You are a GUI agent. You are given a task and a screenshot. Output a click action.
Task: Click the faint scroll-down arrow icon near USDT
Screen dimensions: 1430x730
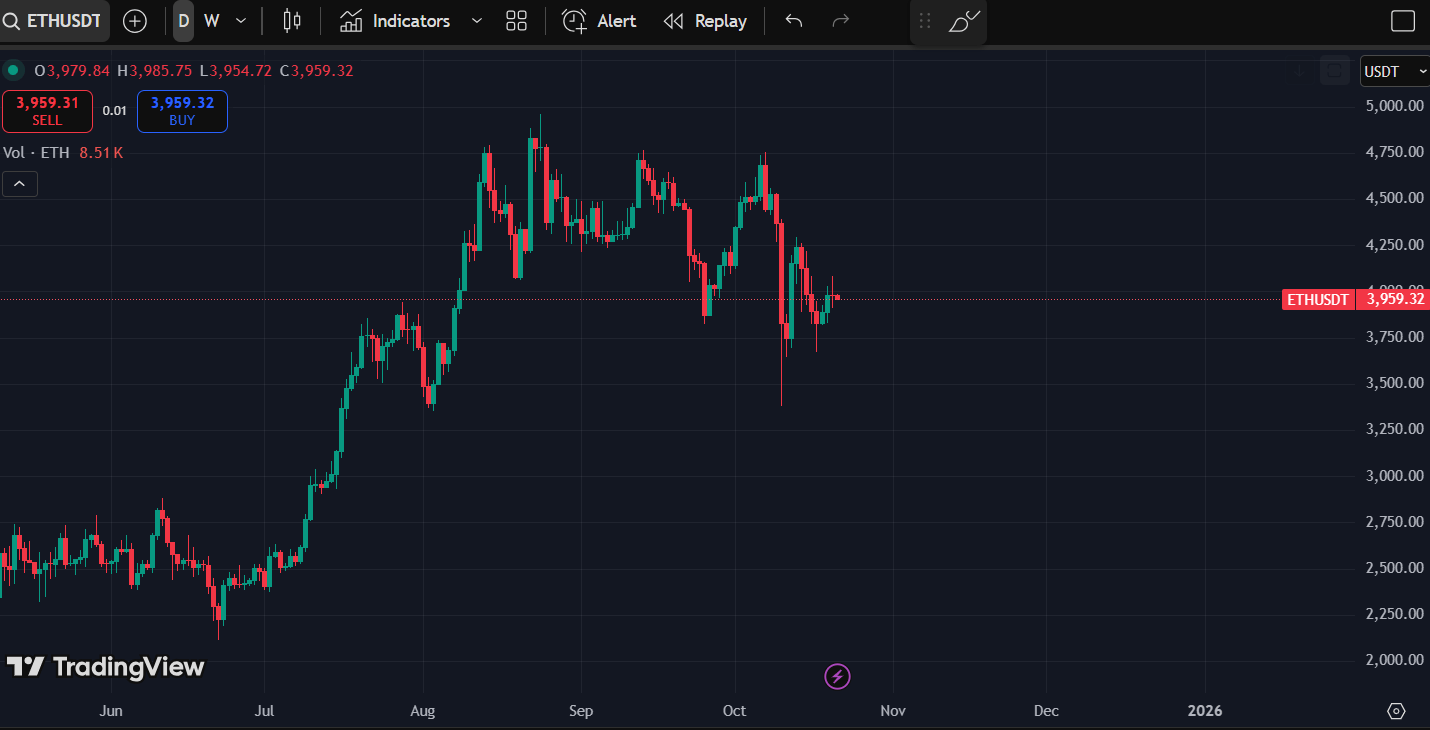(x=1301, y=71)
